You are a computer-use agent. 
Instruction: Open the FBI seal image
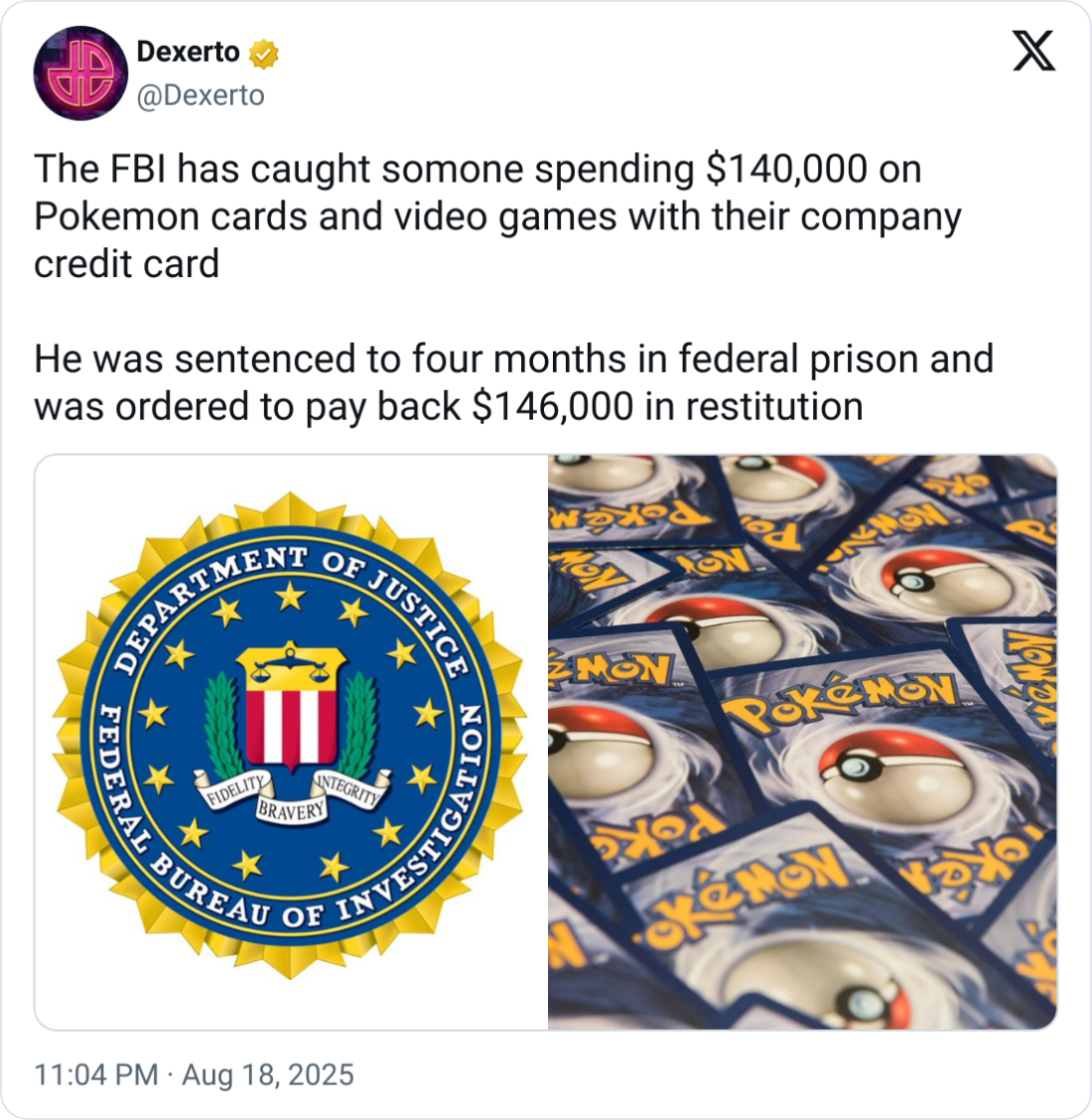(x=291, y=742)
